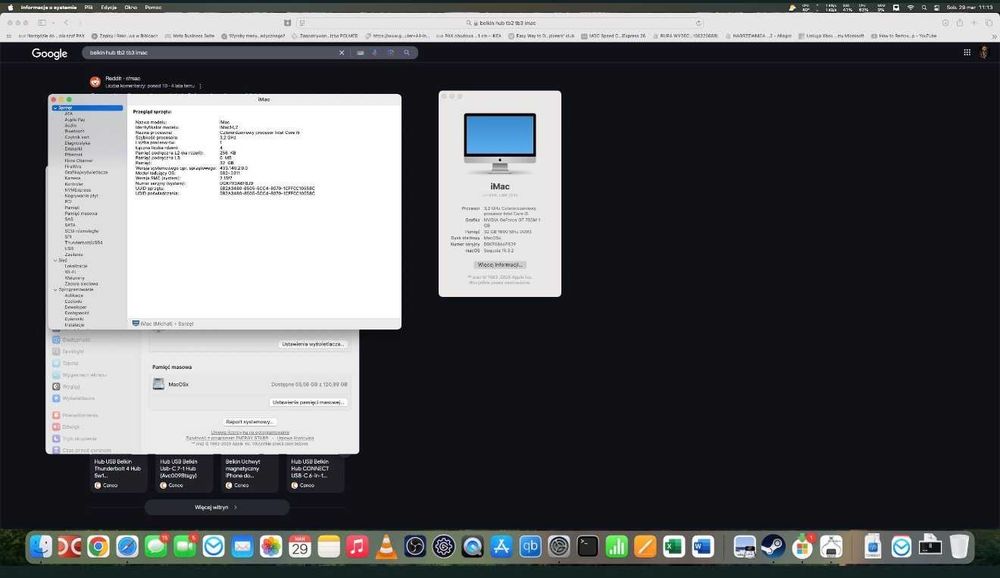1000x578 pixels.
Task: Launch Microsoft Word from the Dock
Action: click(702, 547)
